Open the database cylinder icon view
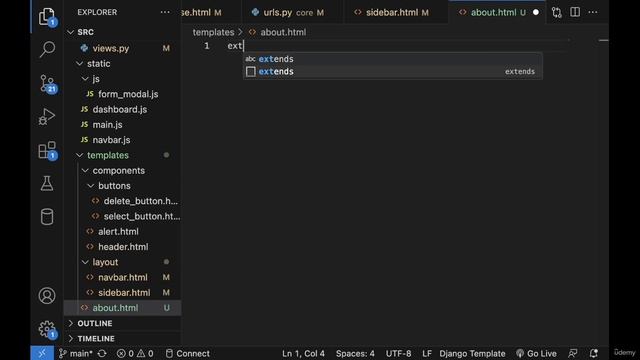 pyautogui.click(x=47, y=217)
